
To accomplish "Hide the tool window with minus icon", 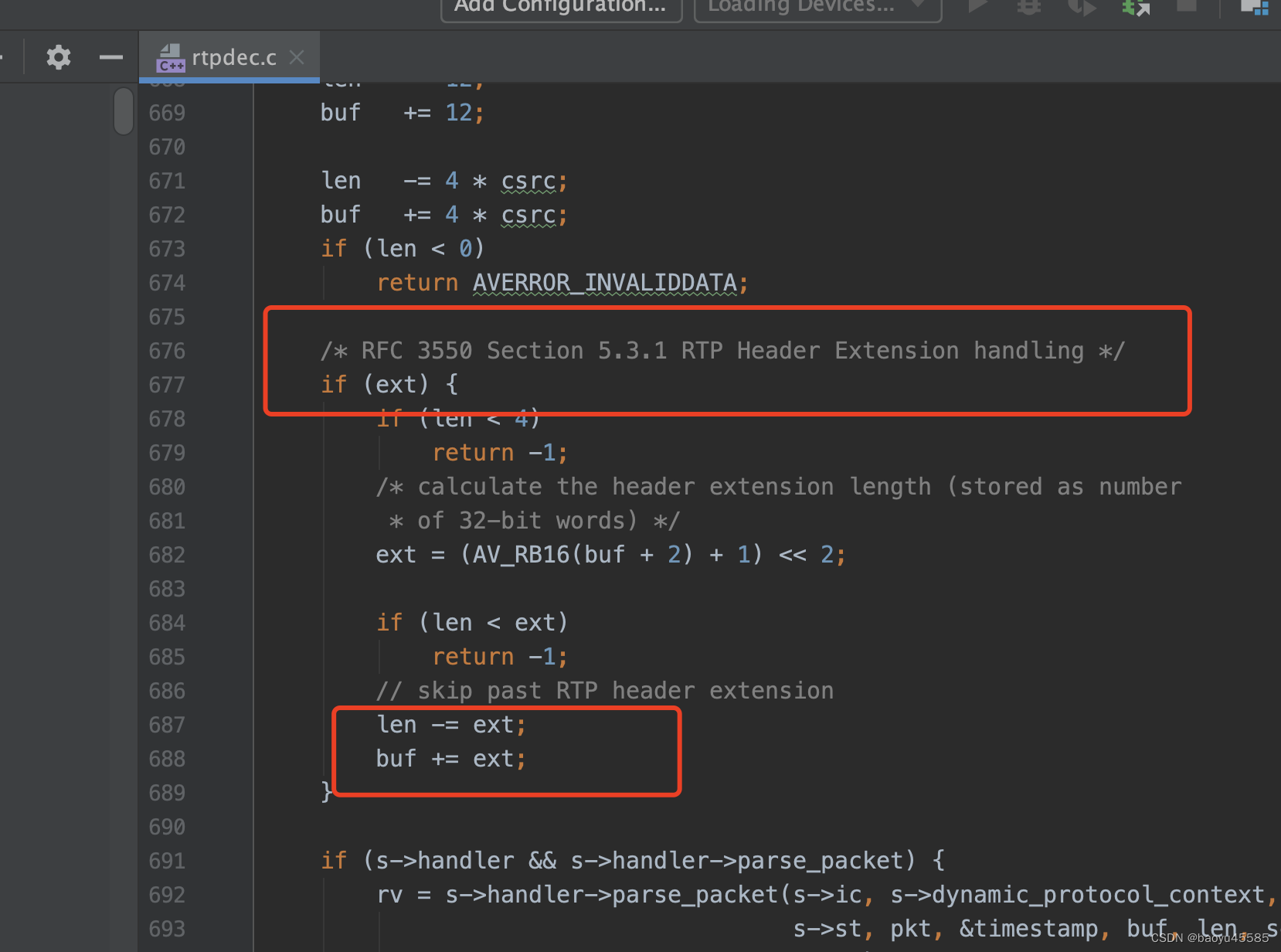I will 111,57.
